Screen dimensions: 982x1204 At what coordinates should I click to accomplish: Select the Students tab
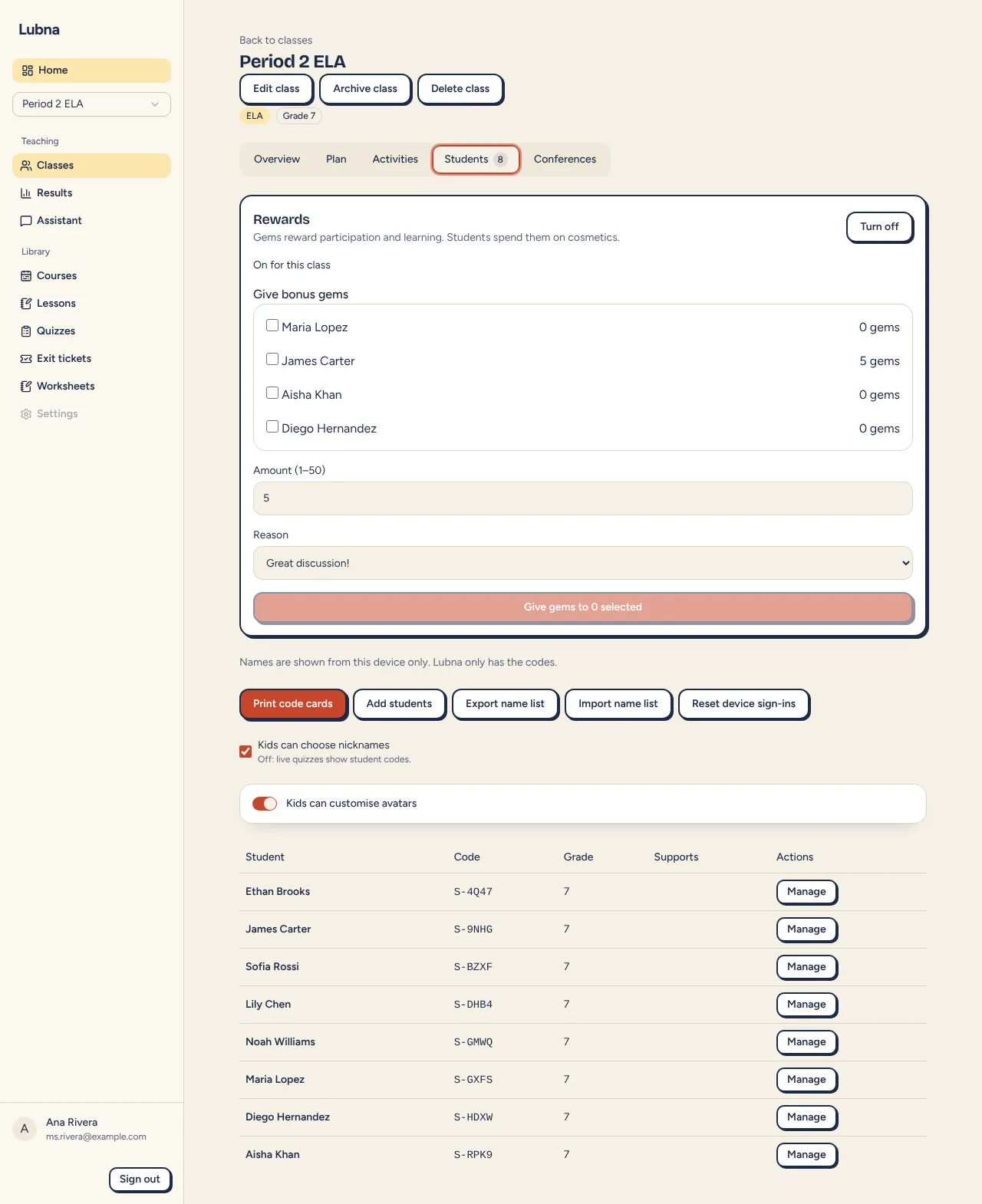[x=476, y=160]
